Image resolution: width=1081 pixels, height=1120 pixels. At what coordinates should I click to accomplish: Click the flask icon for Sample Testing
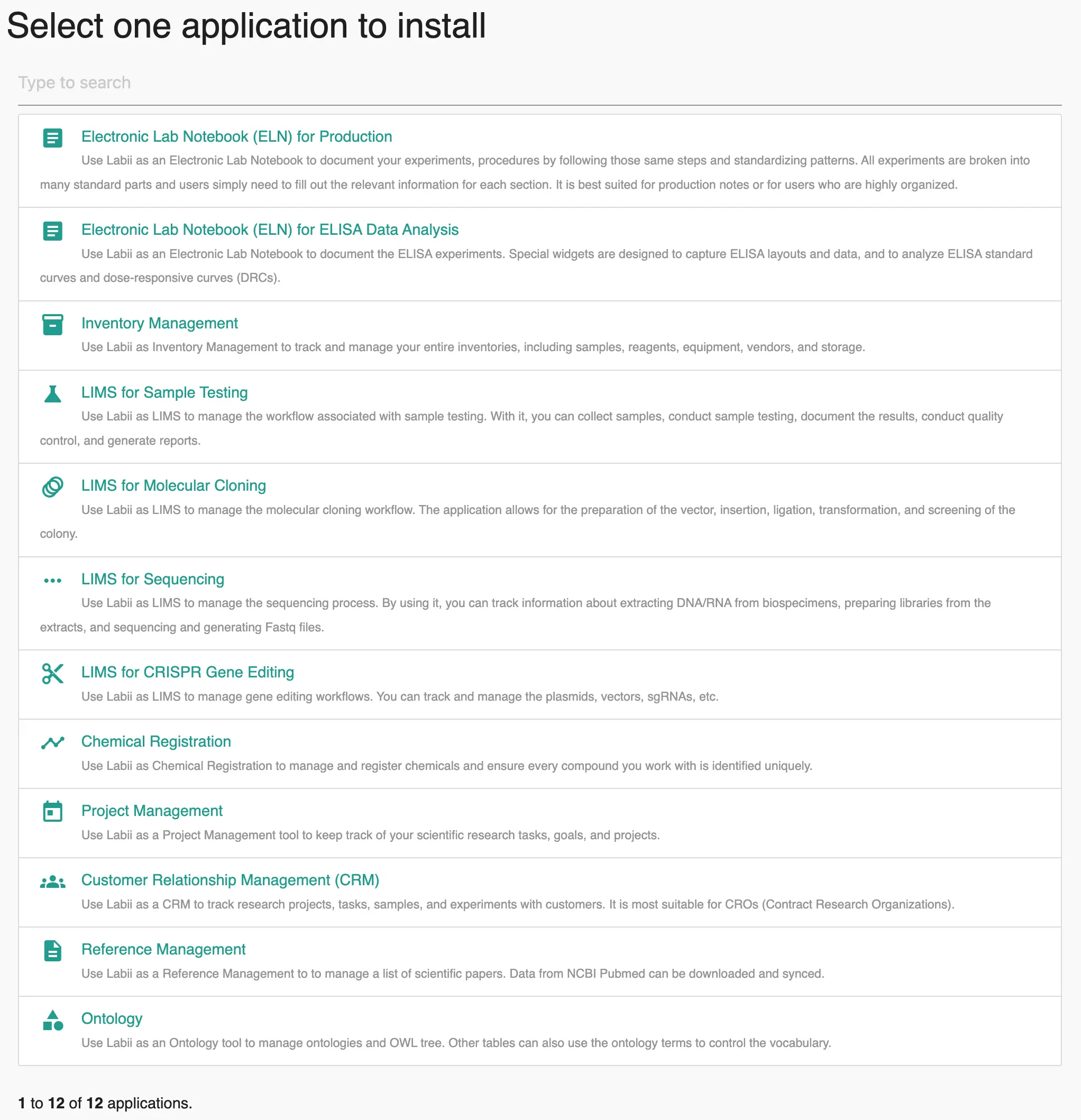pyautogui.click(x=52, y=394)
